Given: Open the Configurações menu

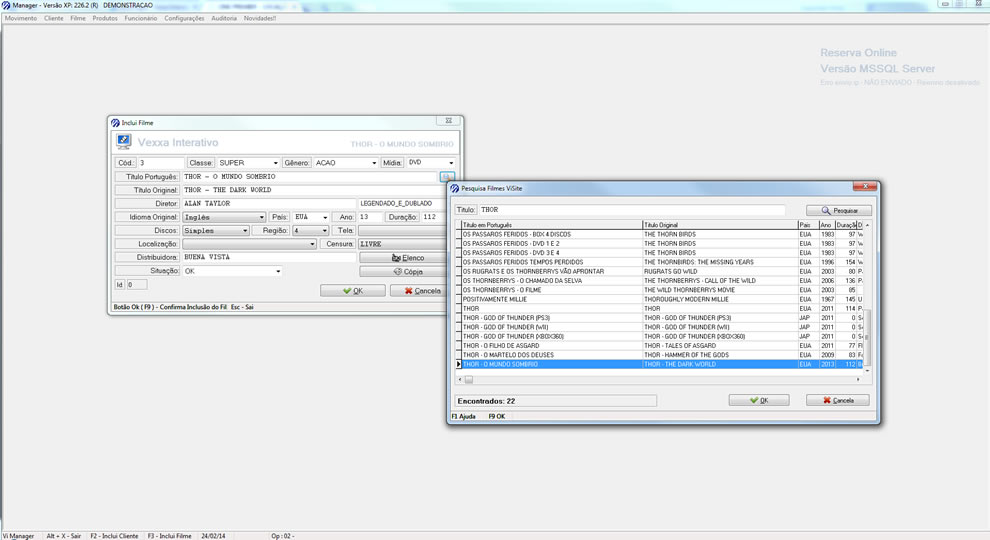Looking at the screenshot, I should tap(184, 18).
